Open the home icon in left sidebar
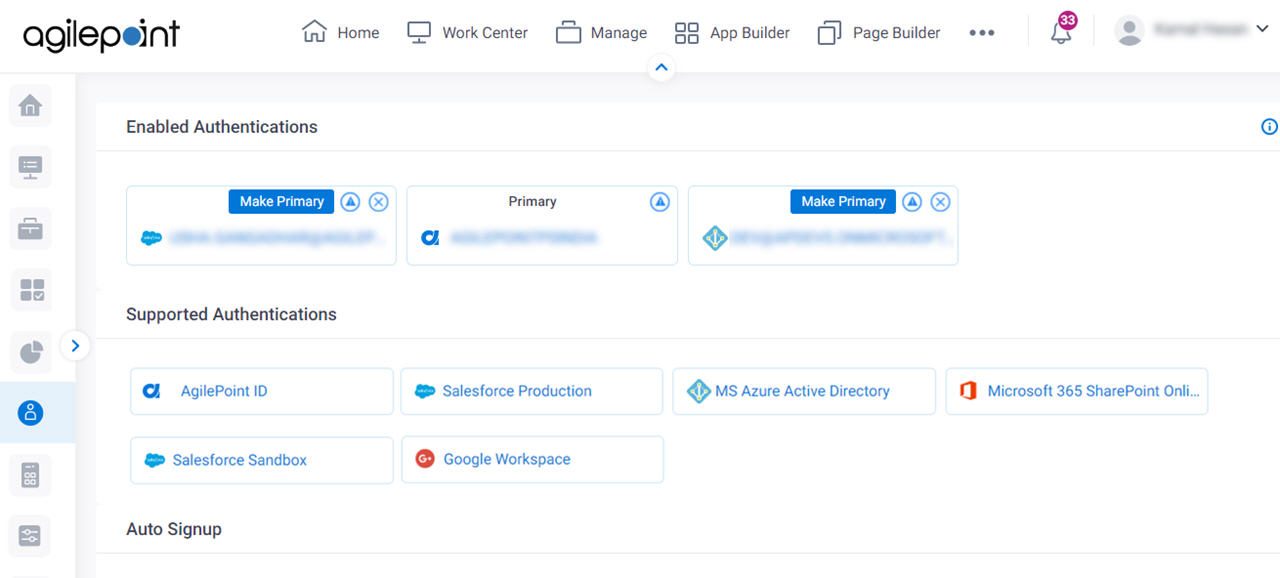Screen dimensions: 1280x578 pyautogui.click(x=30, y=105)
